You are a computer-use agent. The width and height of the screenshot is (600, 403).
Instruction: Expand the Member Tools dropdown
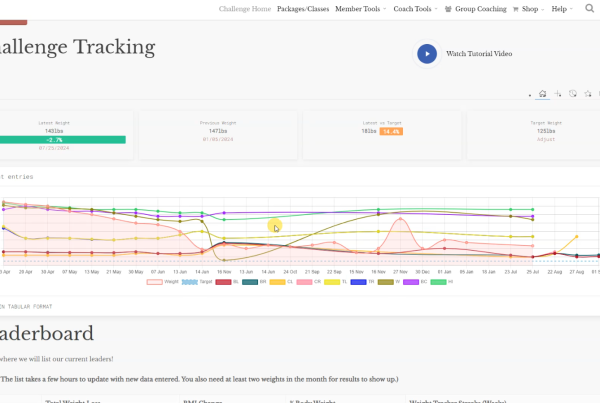(x=359, y=9)
